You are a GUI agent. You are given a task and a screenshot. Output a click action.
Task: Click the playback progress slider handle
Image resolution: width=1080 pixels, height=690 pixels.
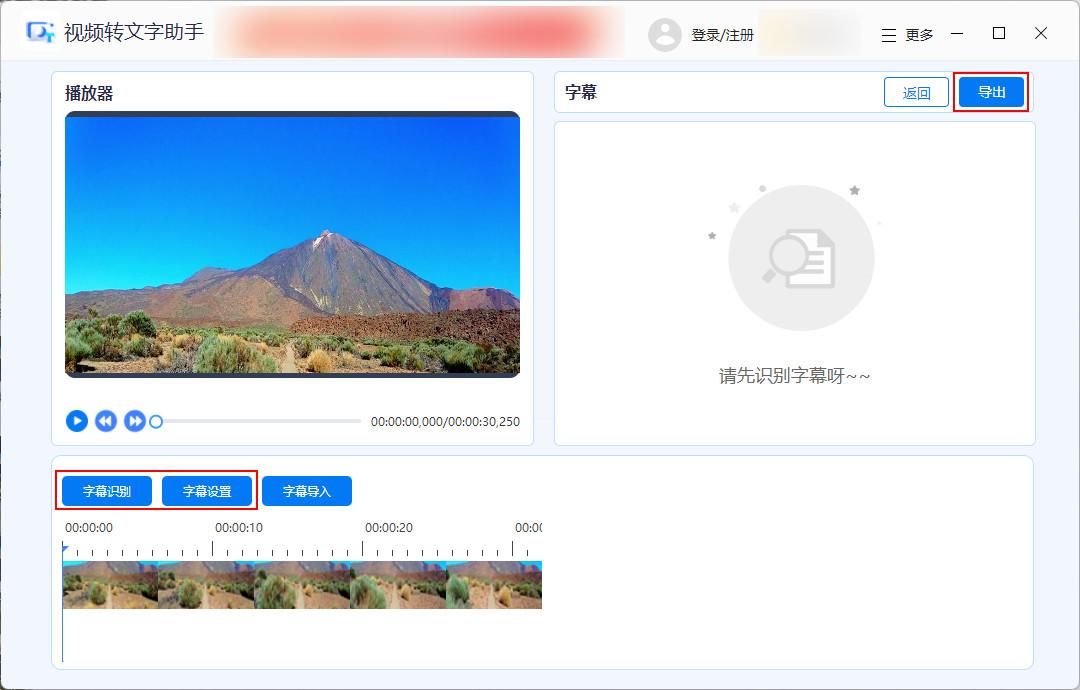click(x=156, y=422)
